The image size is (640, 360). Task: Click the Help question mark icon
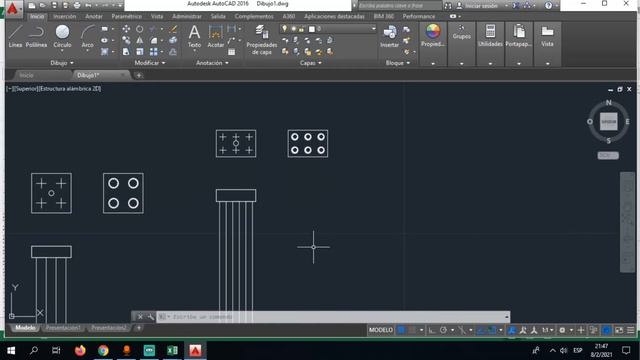click(549, 6)
